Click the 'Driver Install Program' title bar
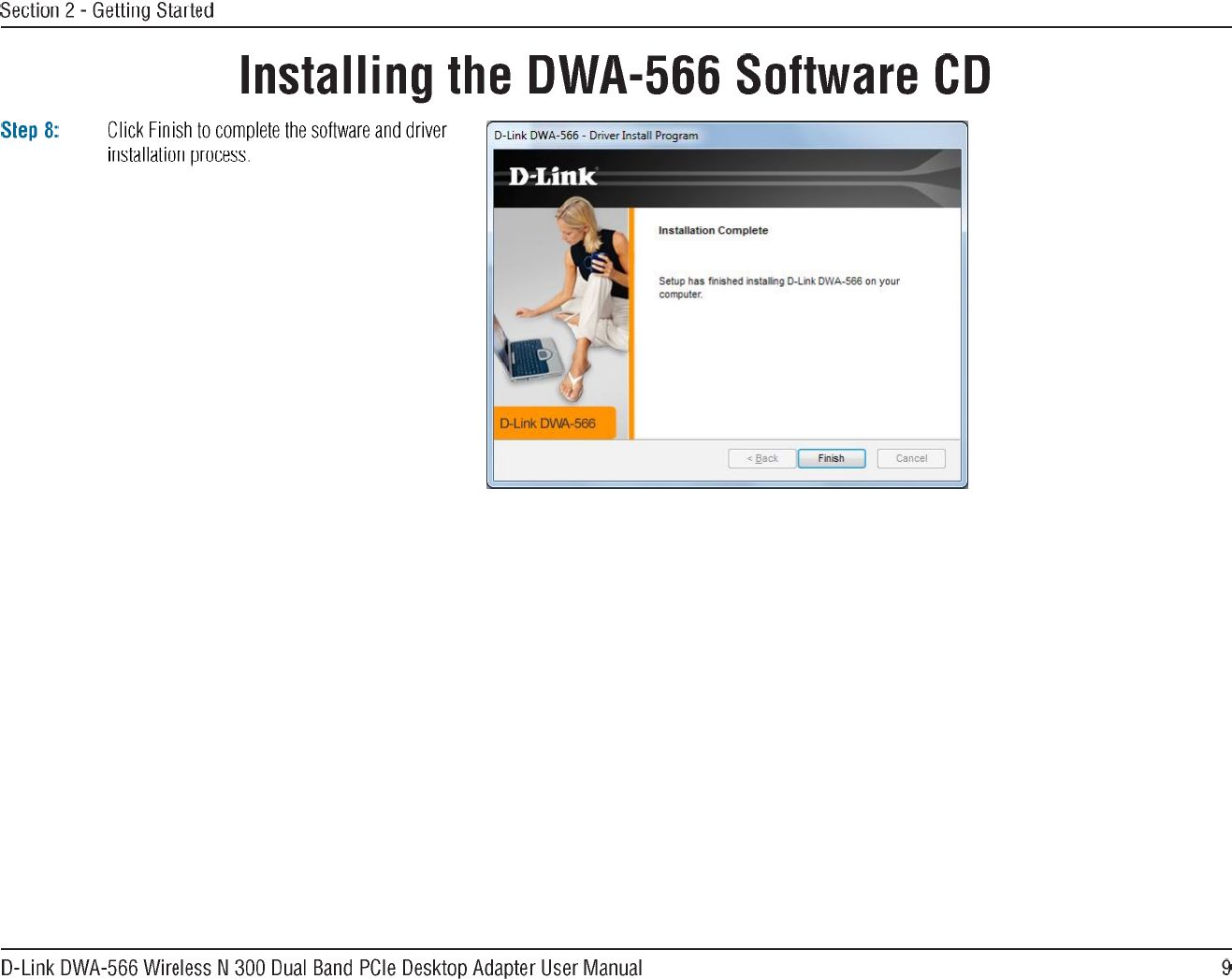This screenshot has width=1232, height=979. (x=727, y=136)
